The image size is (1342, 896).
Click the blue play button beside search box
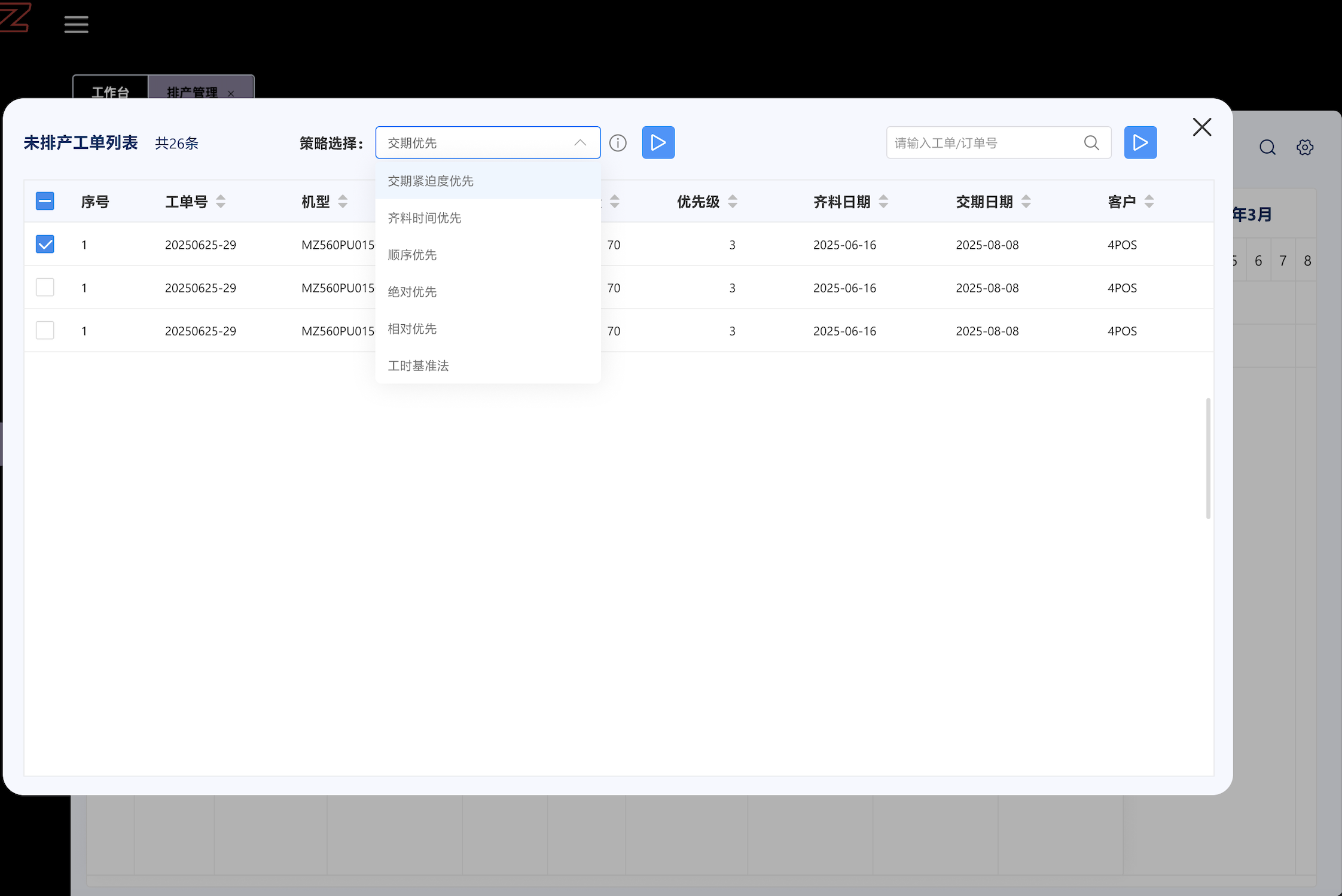click(1140, 142)
